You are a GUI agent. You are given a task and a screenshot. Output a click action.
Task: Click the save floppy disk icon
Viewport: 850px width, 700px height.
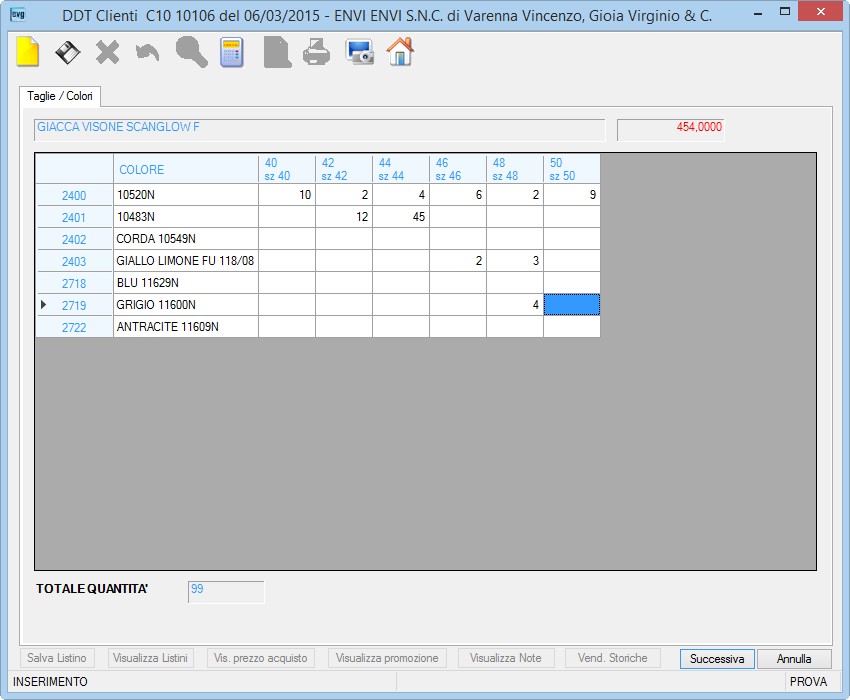click(x=68, y=53)
